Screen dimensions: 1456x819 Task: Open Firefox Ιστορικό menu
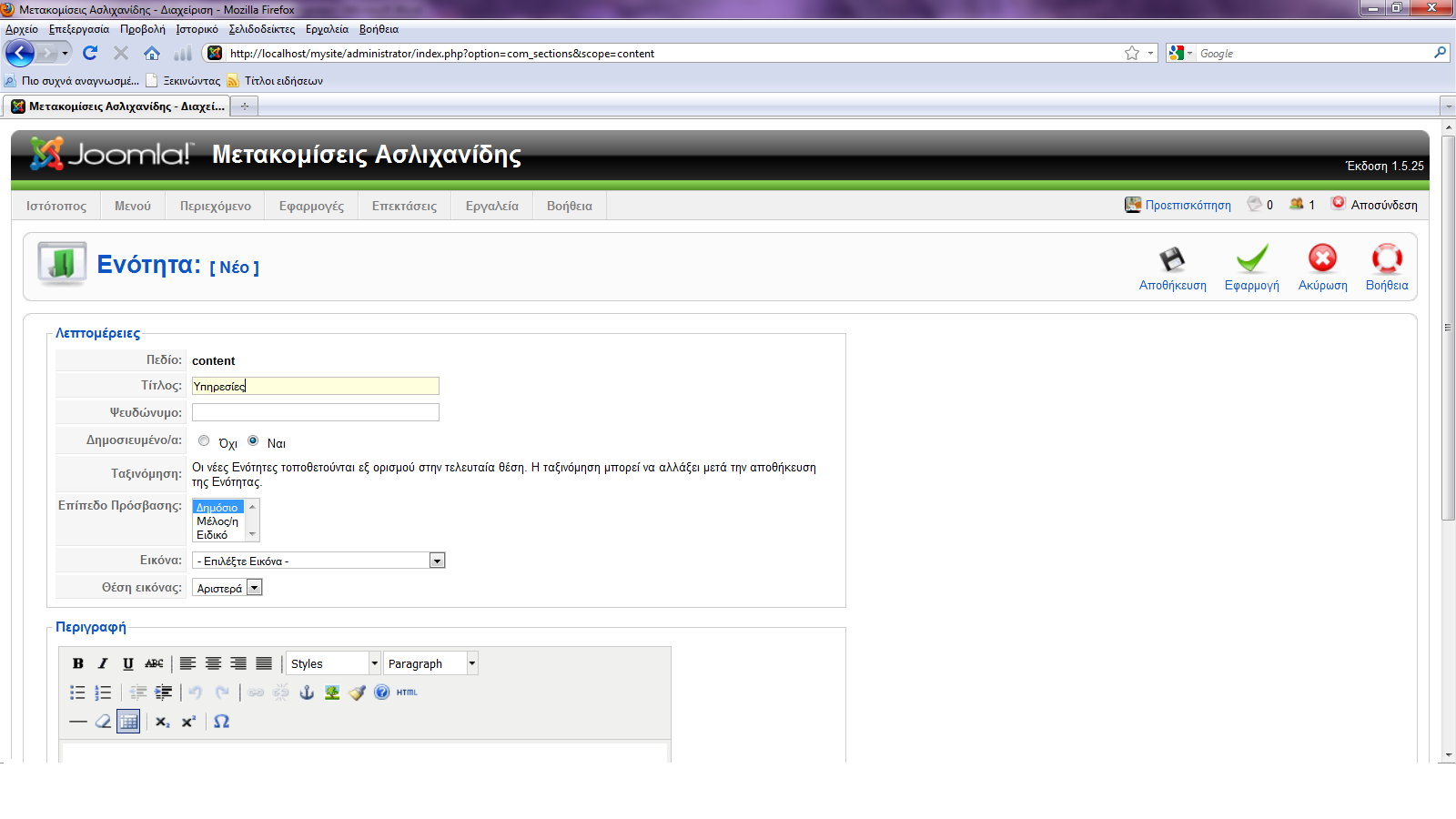pos(197,29)
